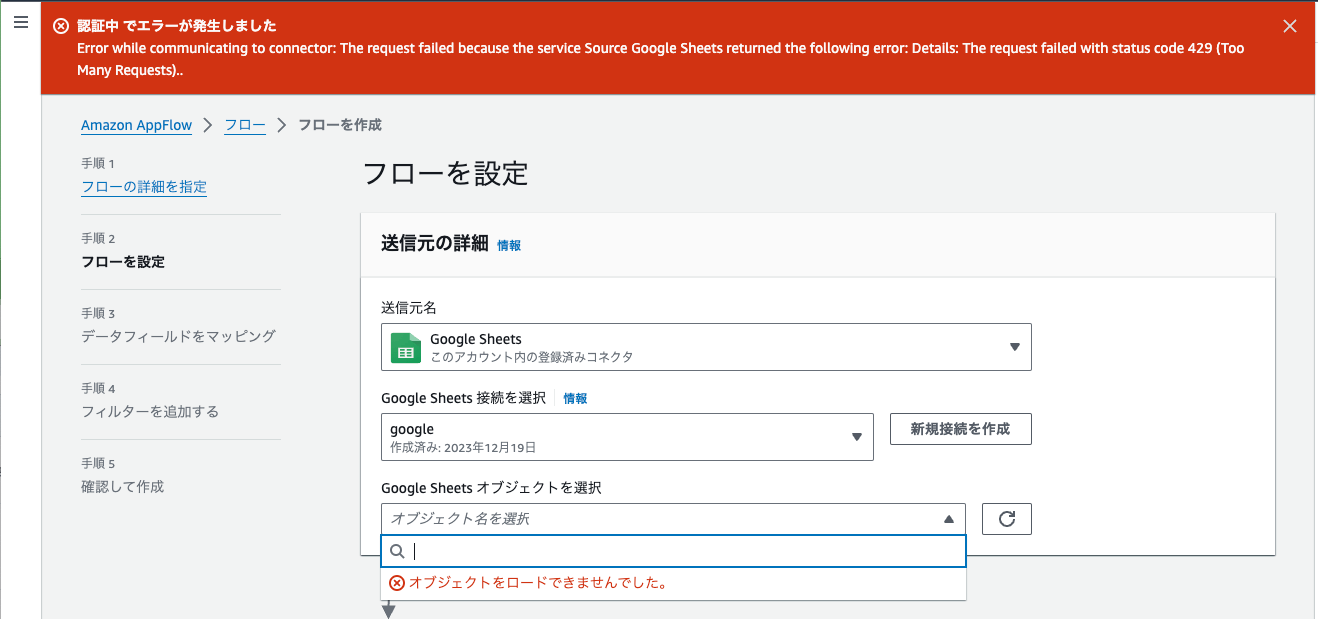Select step 4 フィルターを追加する
Viewport: 1318px width, 619px height.
[150, 412]
